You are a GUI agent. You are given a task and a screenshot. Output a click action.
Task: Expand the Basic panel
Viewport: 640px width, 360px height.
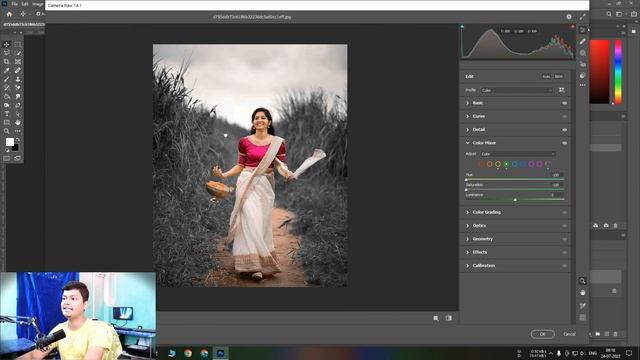coord(468,103)
